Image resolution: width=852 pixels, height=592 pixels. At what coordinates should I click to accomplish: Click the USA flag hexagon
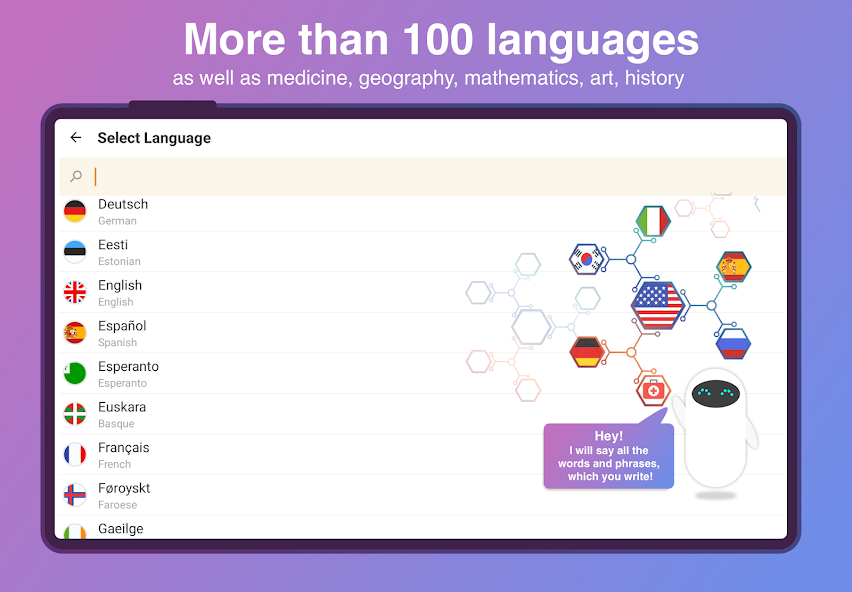pyautogui.click(x=657, y=305)
